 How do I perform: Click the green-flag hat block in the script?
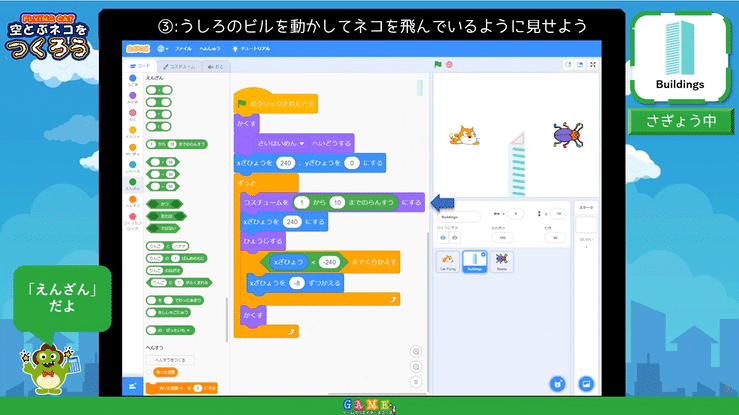(x=276, y=102)
